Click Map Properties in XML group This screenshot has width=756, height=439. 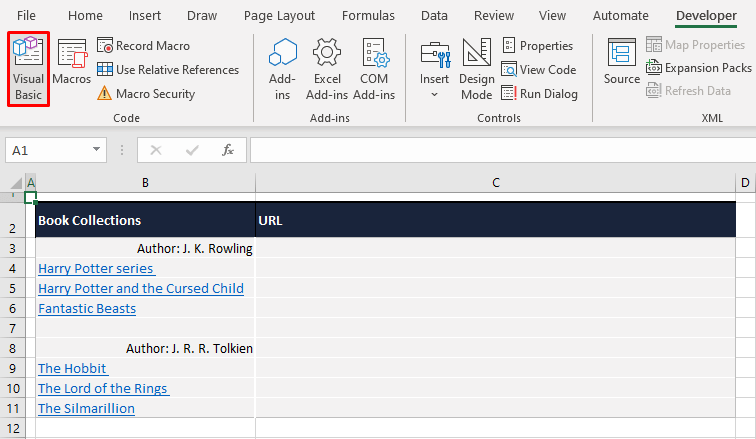point(696,45)
